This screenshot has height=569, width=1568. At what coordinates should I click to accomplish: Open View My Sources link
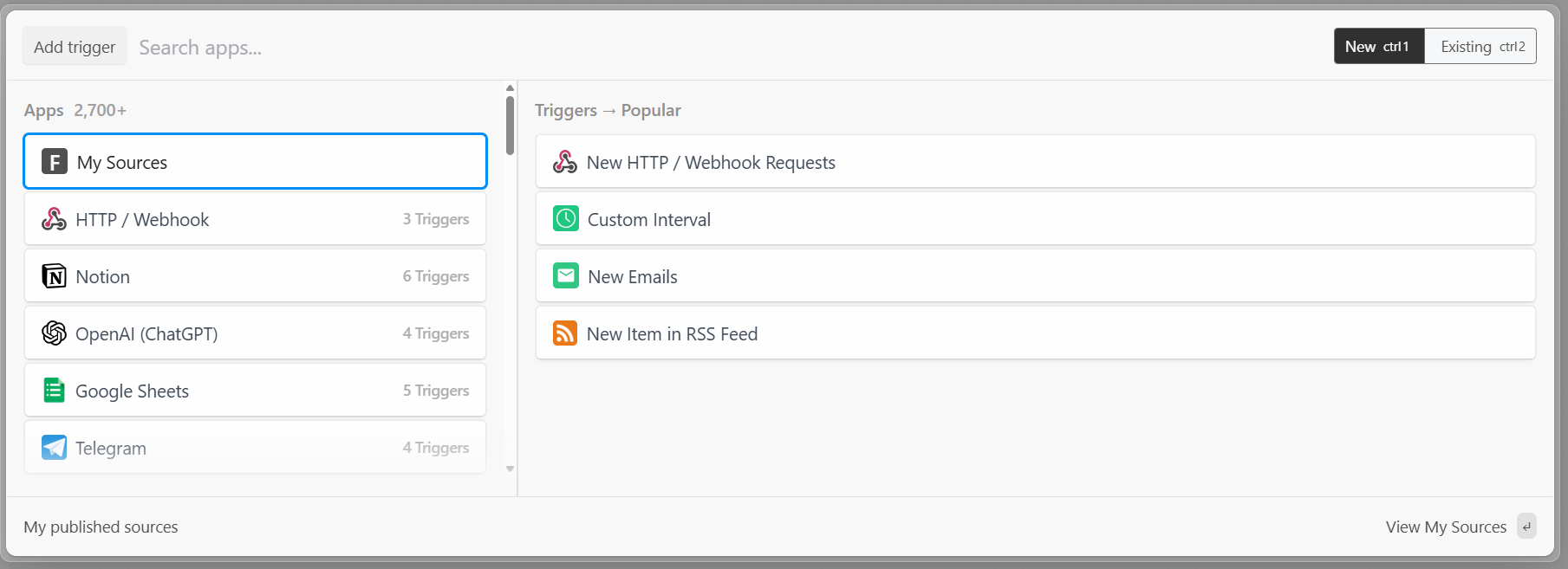pyautogui.click(x=1446, y=527)
